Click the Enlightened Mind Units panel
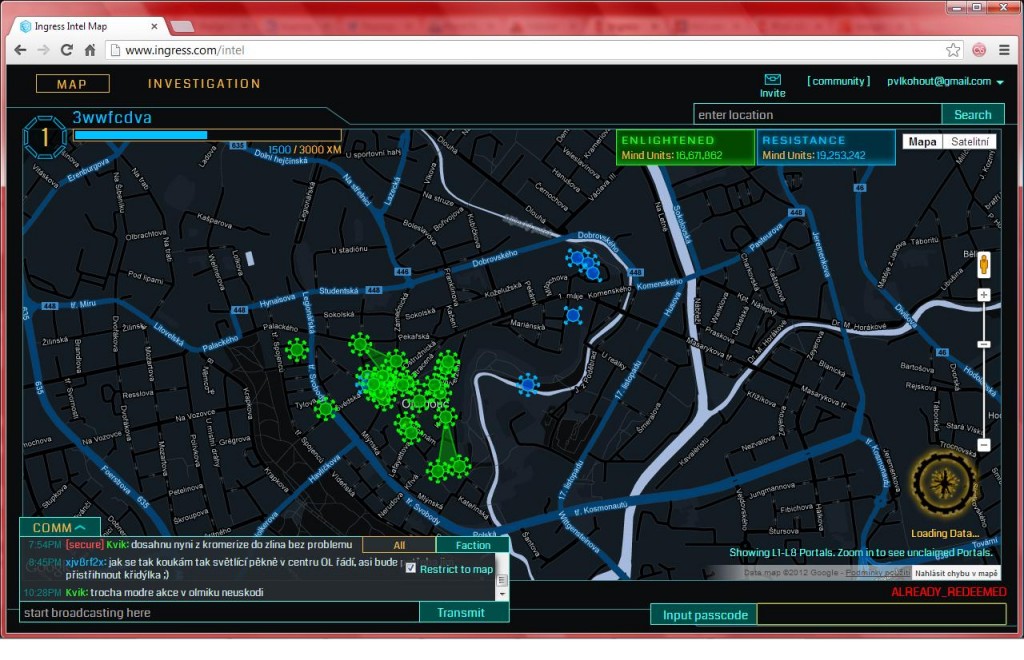 pos(685,147)
